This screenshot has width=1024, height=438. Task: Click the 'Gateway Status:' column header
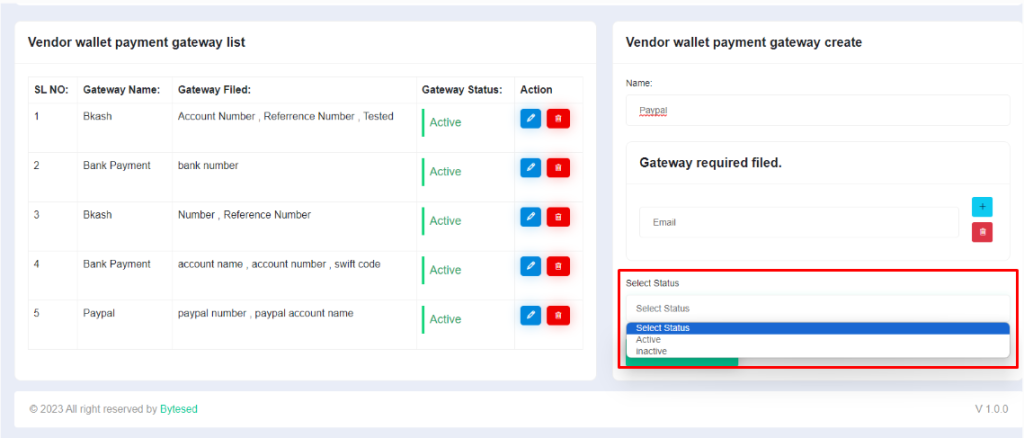coord(462,90)
